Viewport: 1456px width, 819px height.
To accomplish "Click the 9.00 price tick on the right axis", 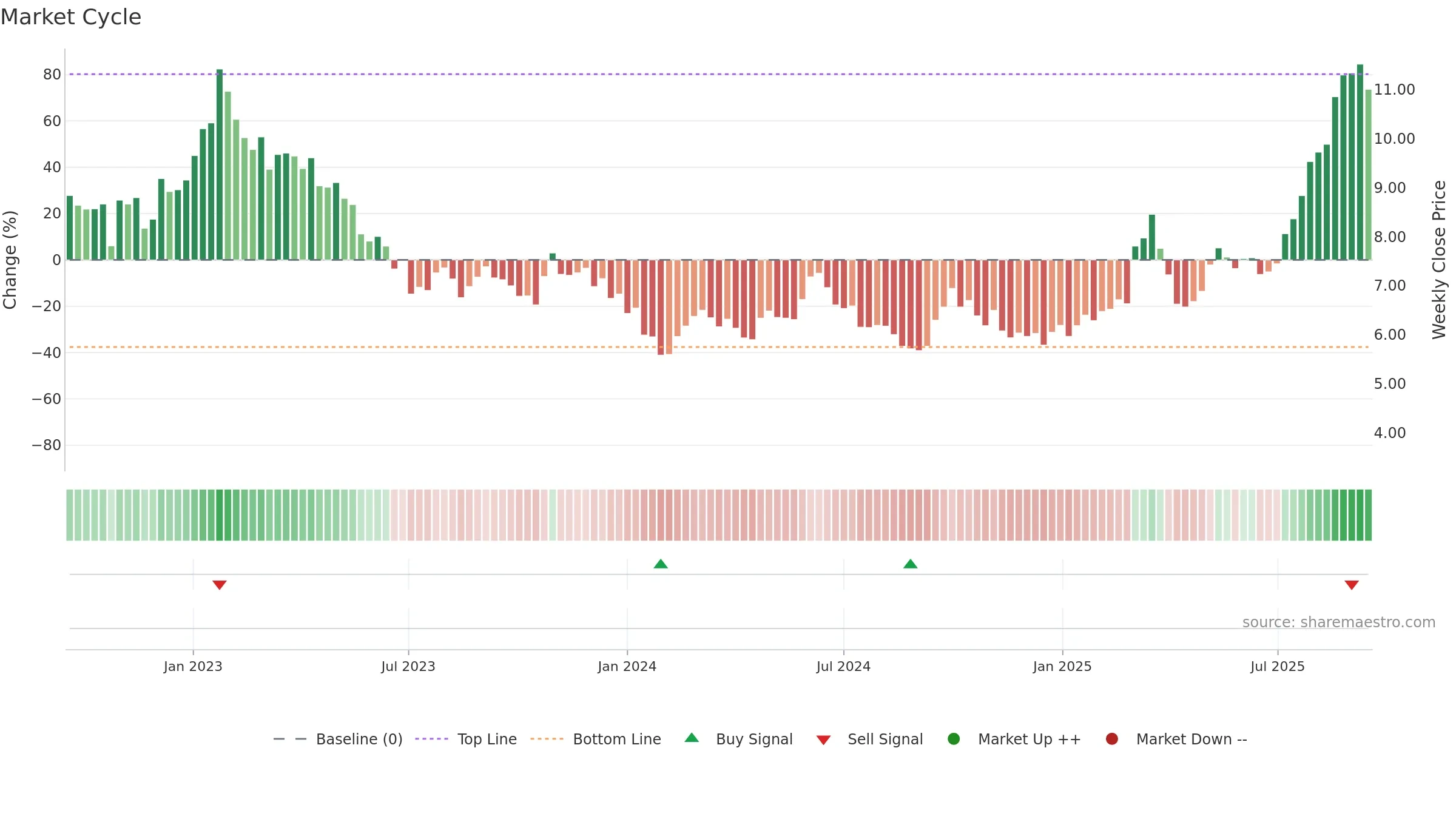I will (1390, 187).
